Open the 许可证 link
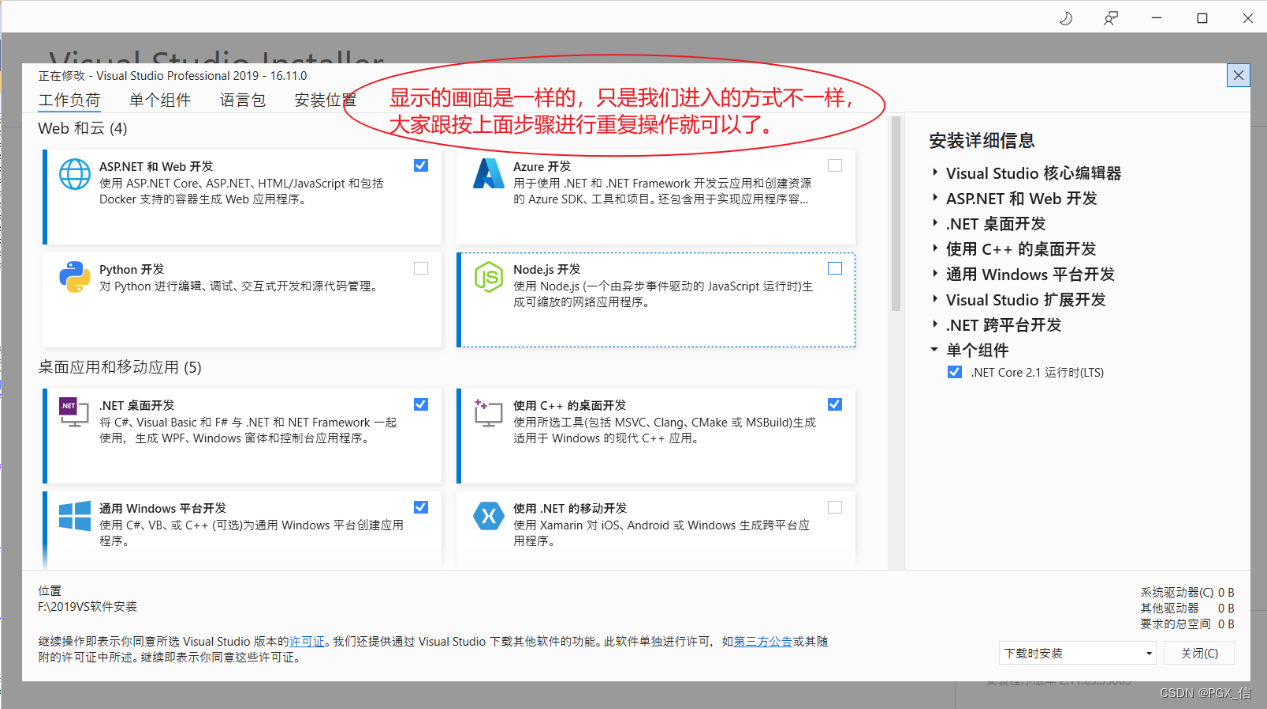 pyautogui.click(x=307, y=641)
